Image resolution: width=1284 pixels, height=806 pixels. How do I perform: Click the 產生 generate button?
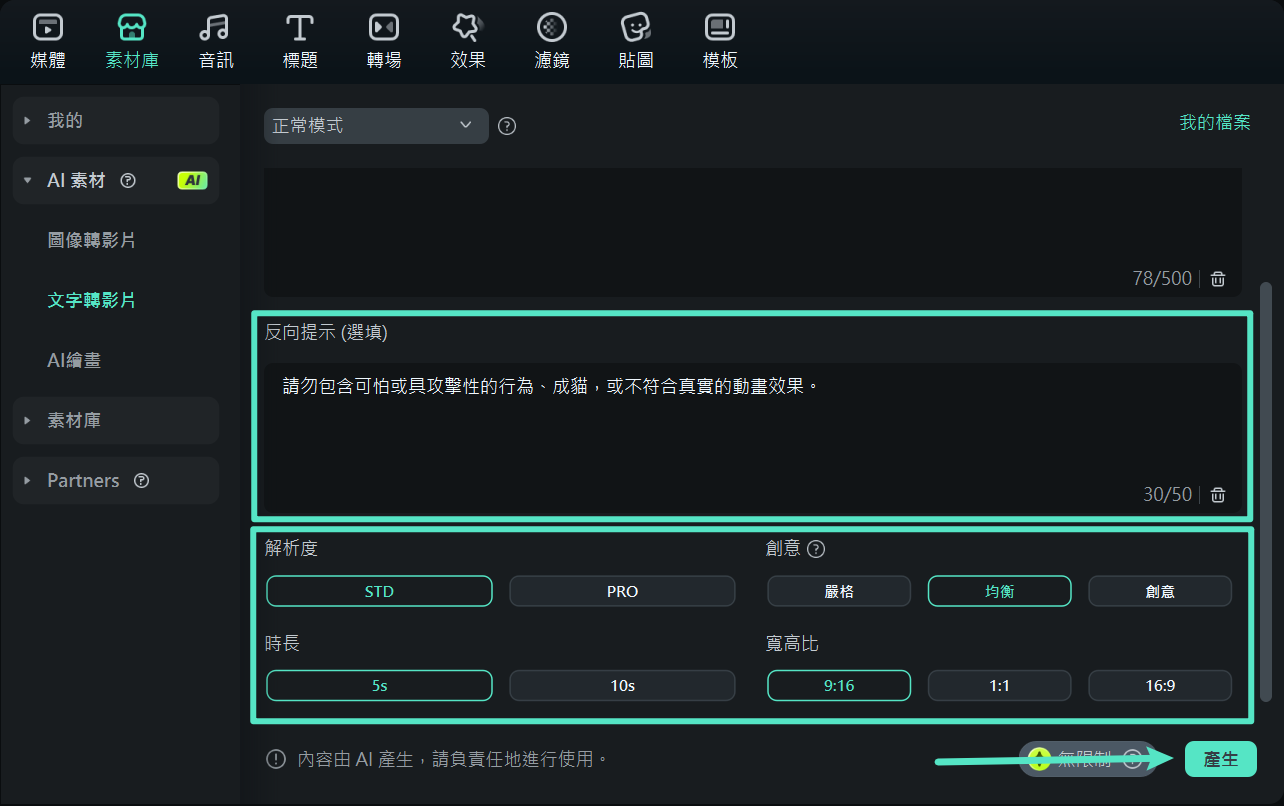1220,759
